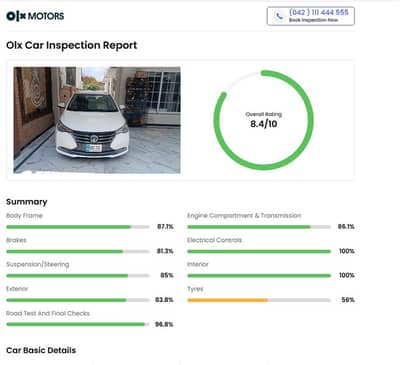Click the Exterior progress bar
The image size is (400, 365).
coord(78,300)
